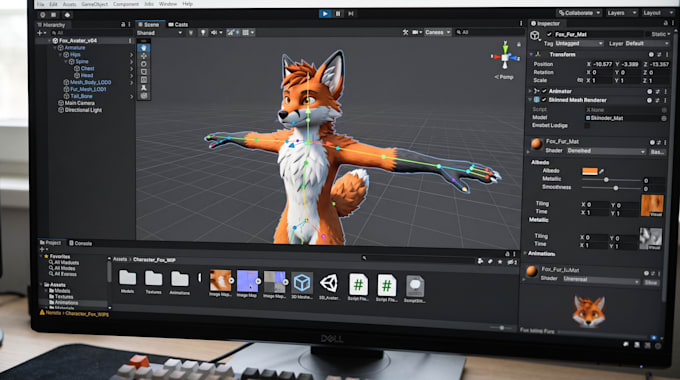Select Main Camera in the Hierarchy
The height and width of the screenshot is (380, 680).
79,103
